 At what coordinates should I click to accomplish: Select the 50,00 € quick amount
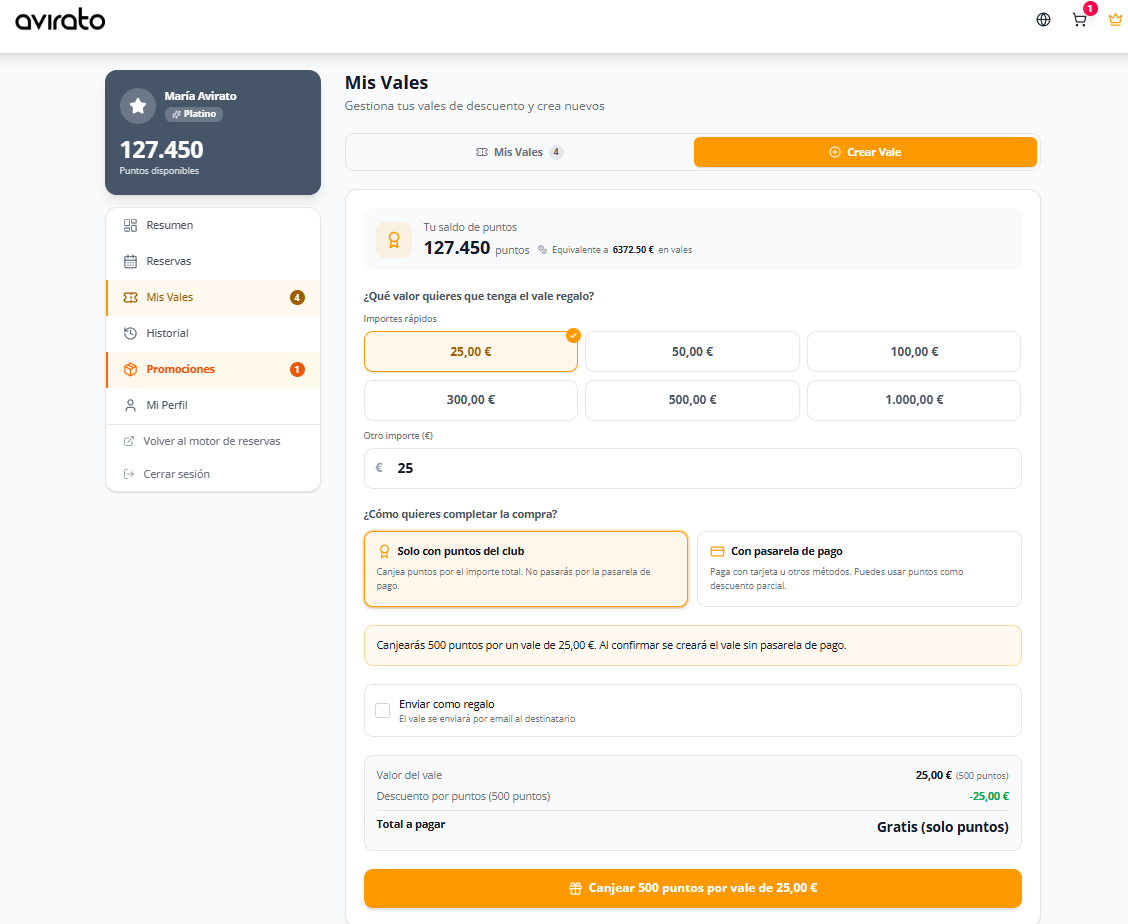point(692,352)
